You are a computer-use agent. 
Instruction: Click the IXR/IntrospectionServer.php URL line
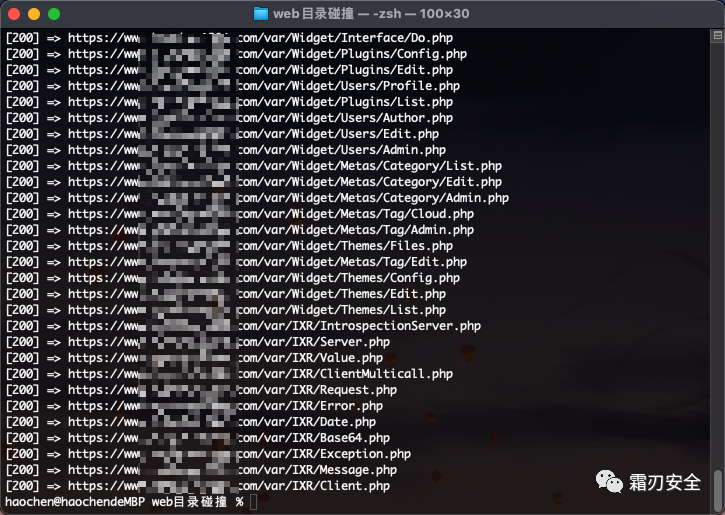coord(243,326)
